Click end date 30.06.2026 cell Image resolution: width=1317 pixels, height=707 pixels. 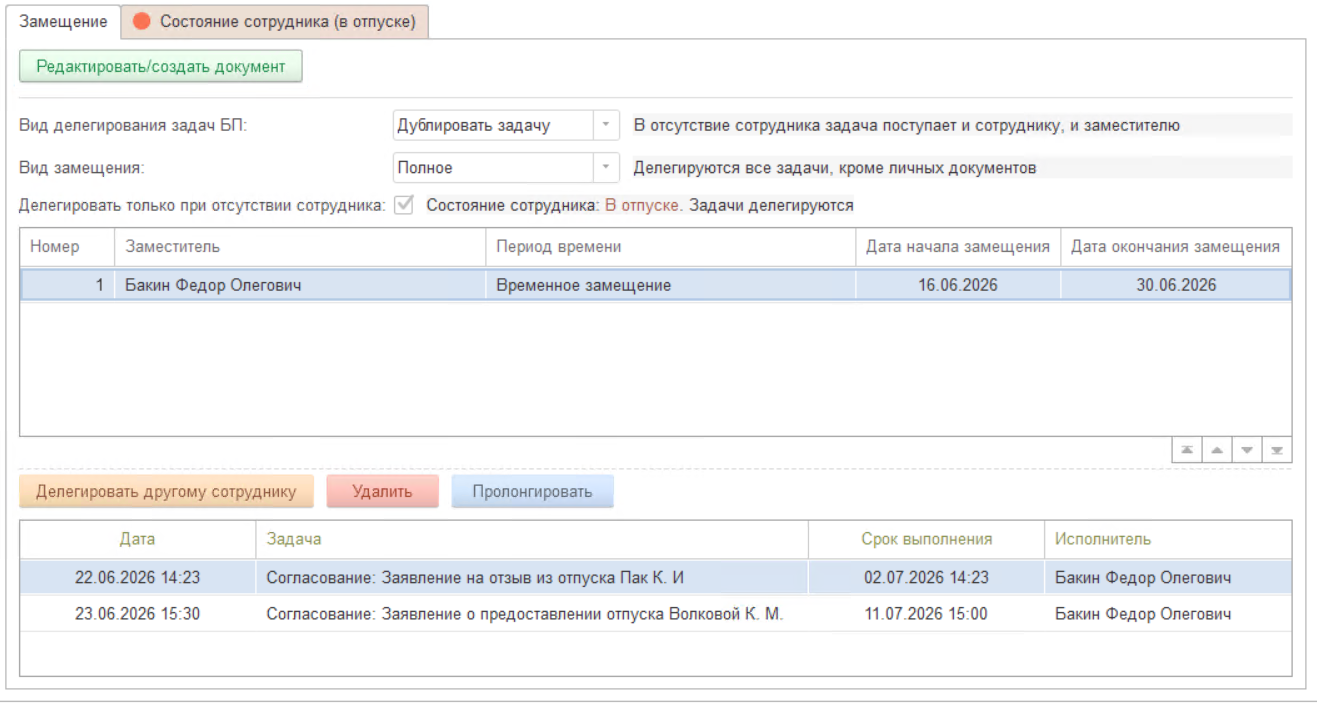click(1176, 285)
